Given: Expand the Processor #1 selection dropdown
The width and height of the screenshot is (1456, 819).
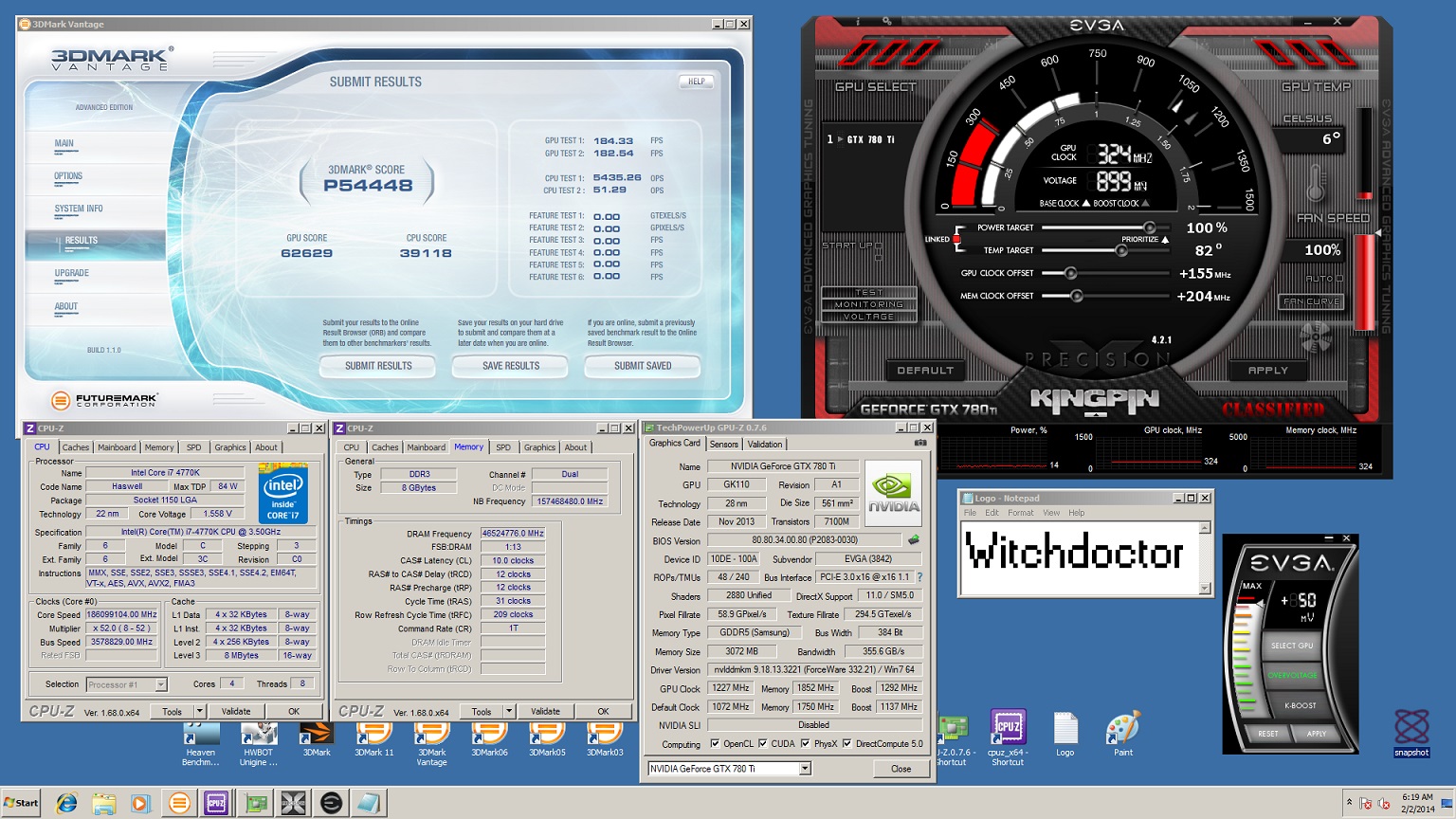Looking at the screenshot, I should (x=160, y=684).
